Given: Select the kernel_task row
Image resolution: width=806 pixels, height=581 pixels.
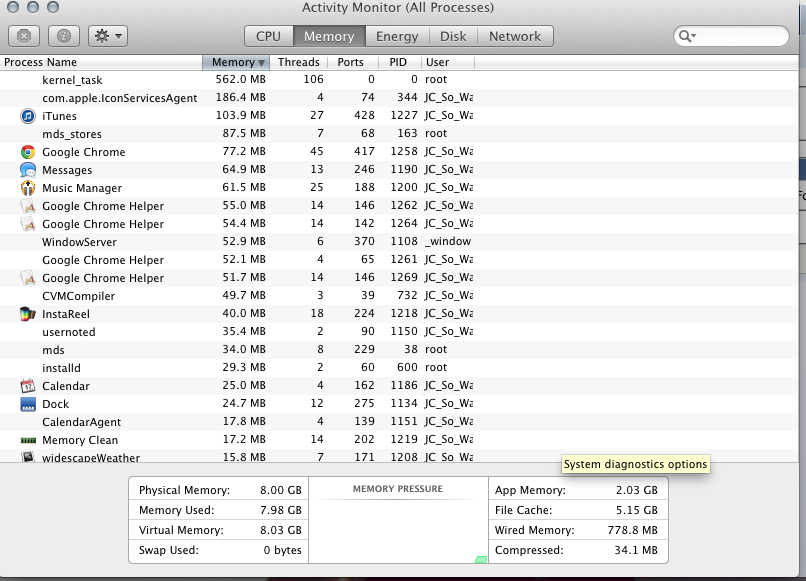Looking at the screenshot, I should [399, 80].
